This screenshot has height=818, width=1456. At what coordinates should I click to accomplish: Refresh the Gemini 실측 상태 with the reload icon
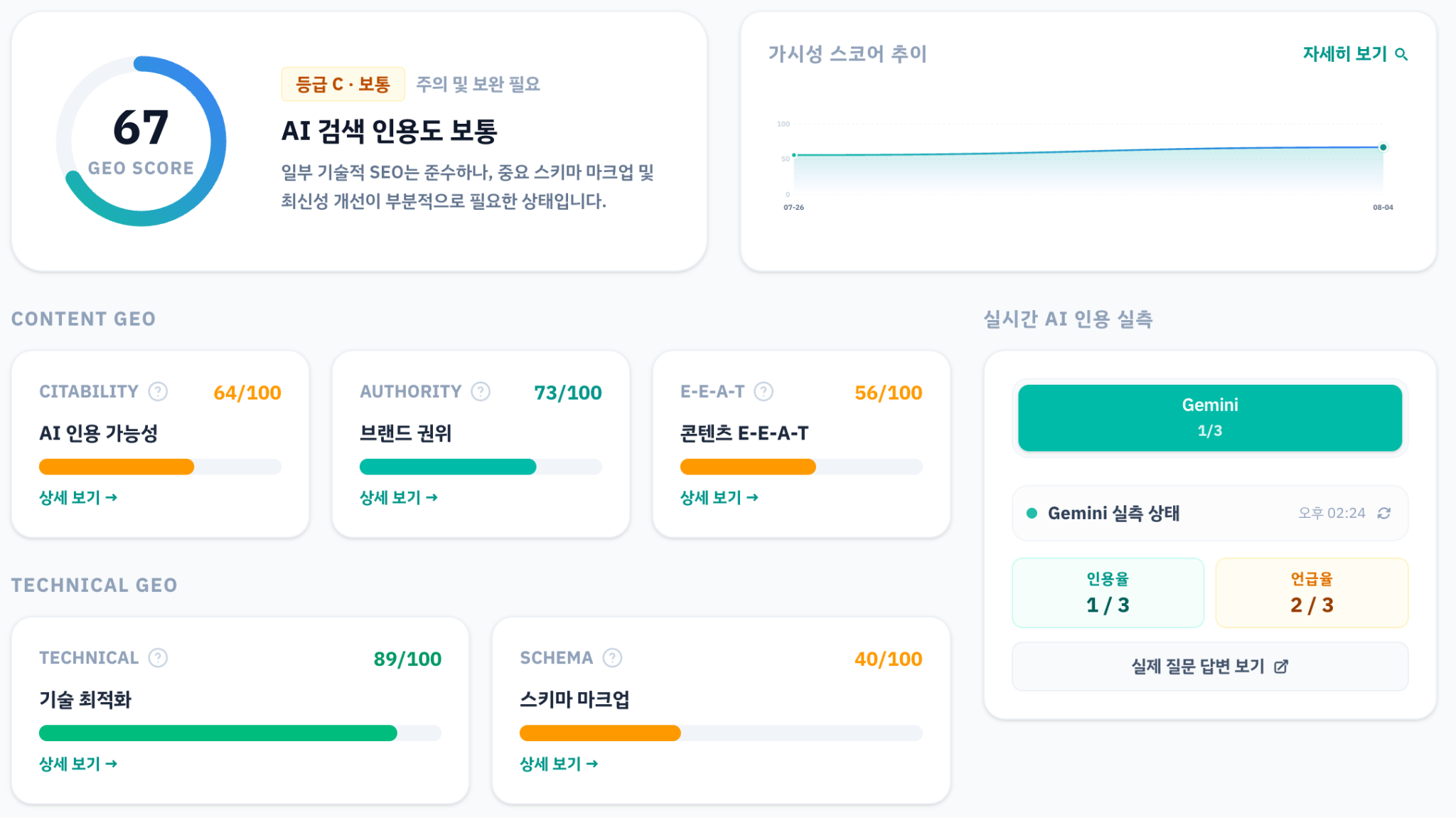[x=1383, y=513]
